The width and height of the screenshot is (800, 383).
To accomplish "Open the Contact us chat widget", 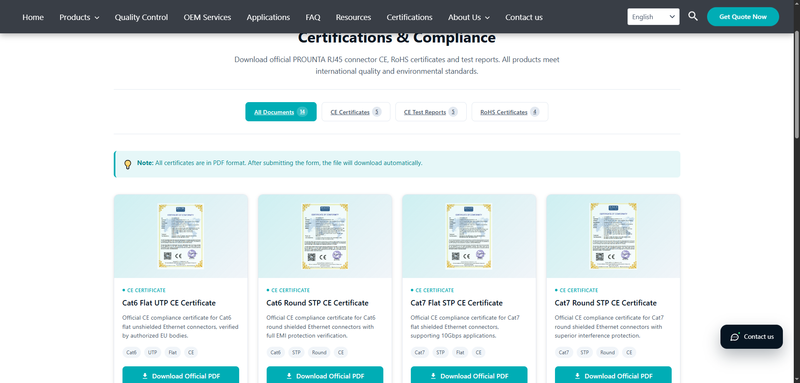I will coord(751,337).
